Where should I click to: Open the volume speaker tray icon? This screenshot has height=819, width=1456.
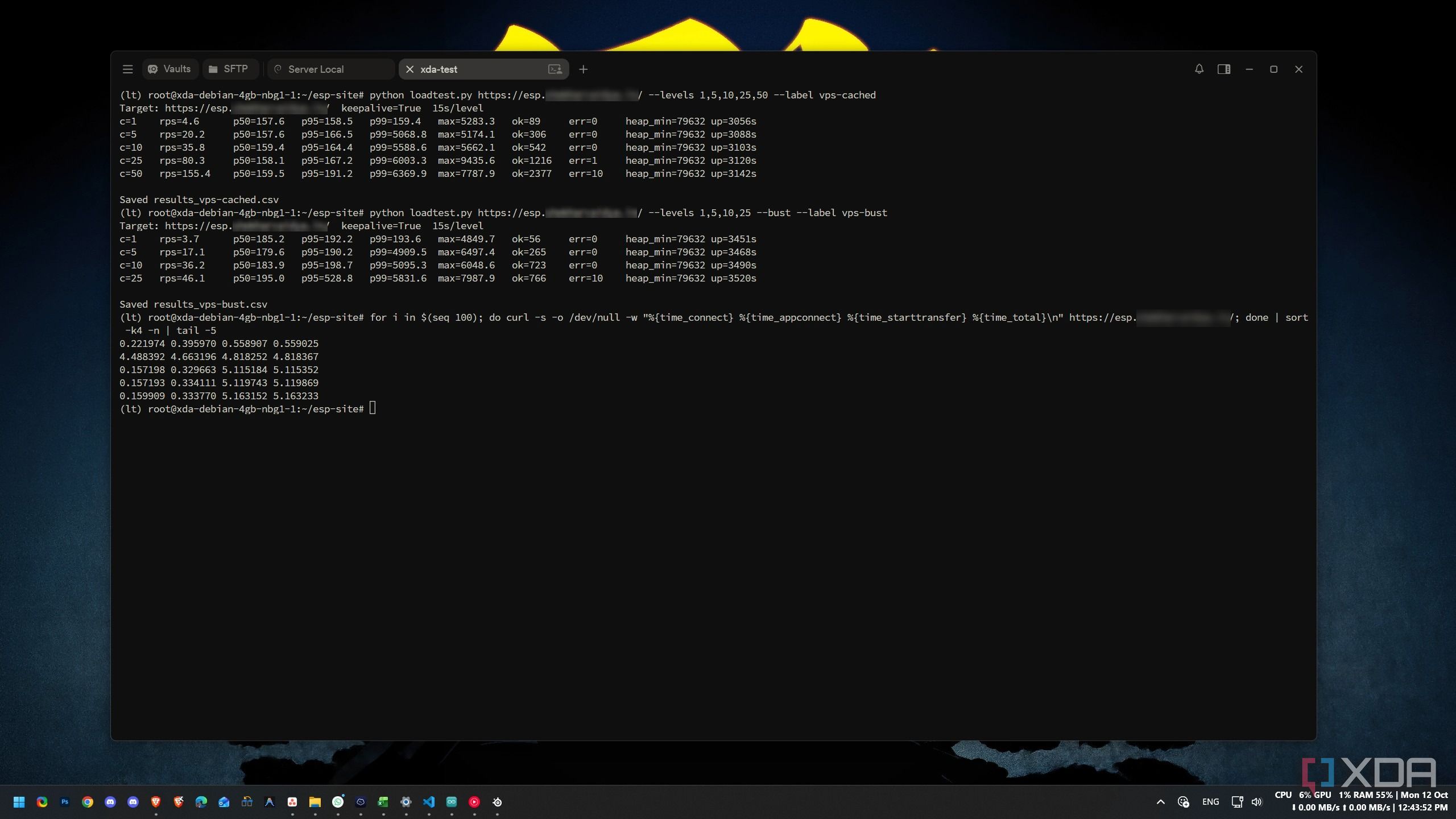(1257, 802)
